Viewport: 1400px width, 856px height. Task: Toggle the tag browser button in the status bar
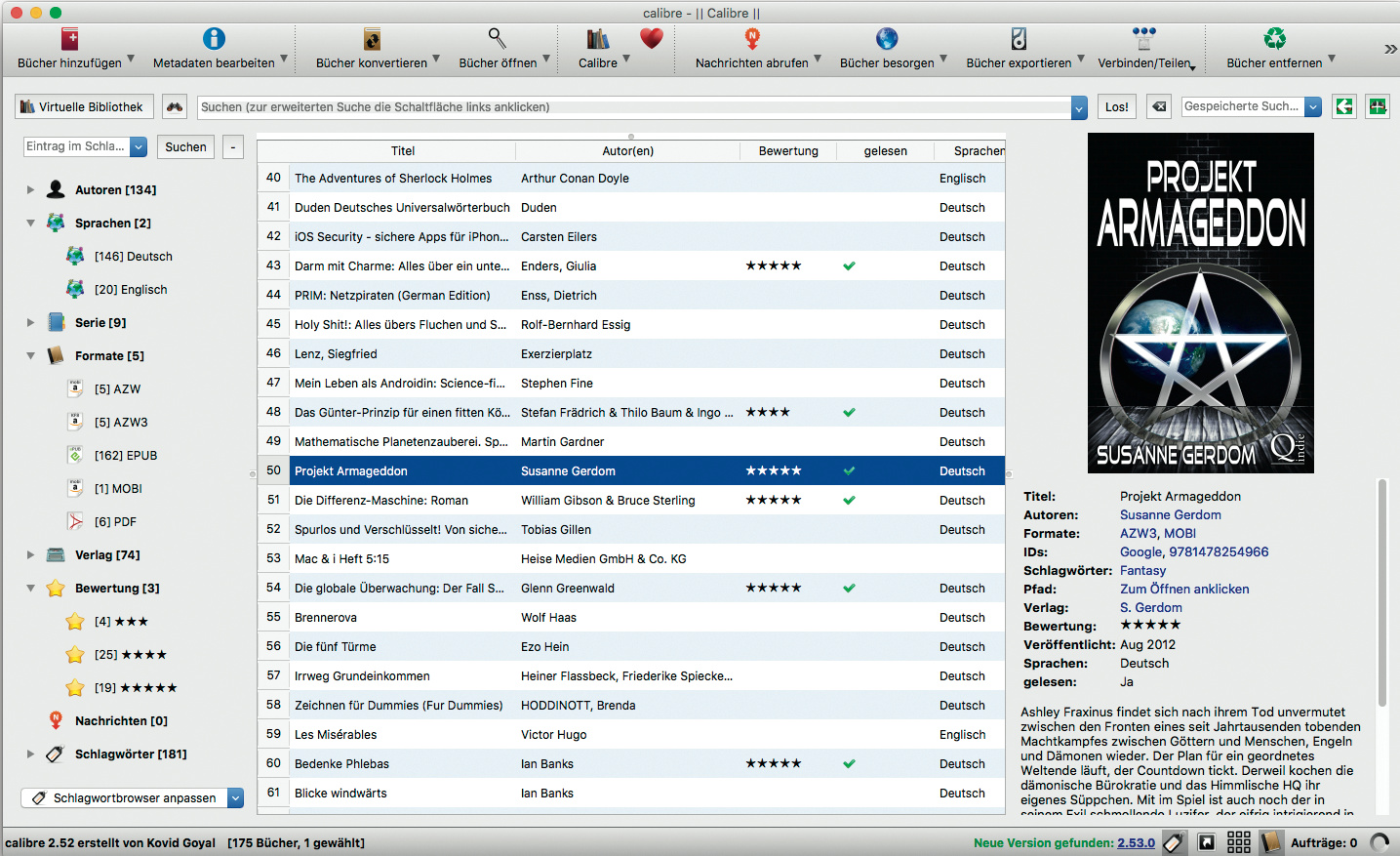point(1174,842)
